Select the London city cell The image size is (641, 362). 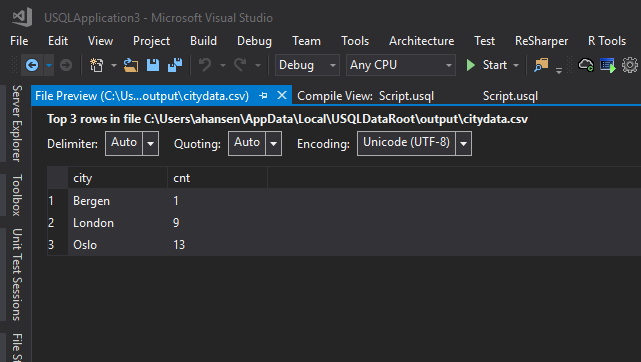[x=118, y=223]
